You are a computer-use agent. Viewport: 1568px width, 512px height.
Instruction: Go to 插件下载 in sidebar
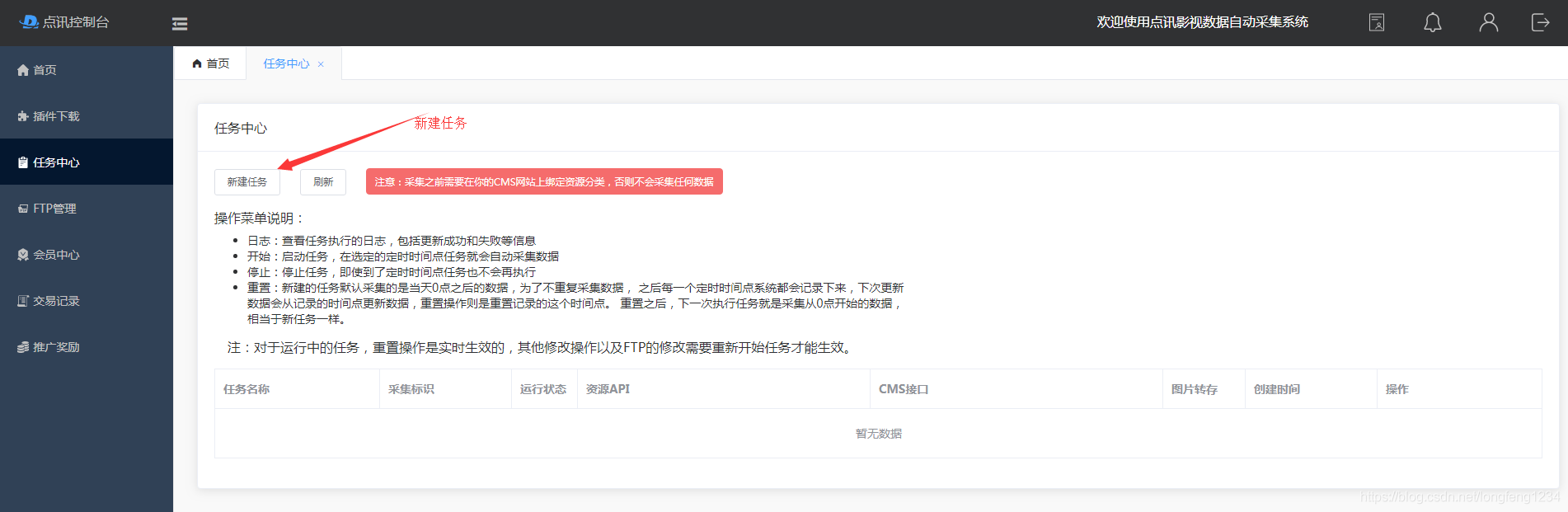coord(55,116)
